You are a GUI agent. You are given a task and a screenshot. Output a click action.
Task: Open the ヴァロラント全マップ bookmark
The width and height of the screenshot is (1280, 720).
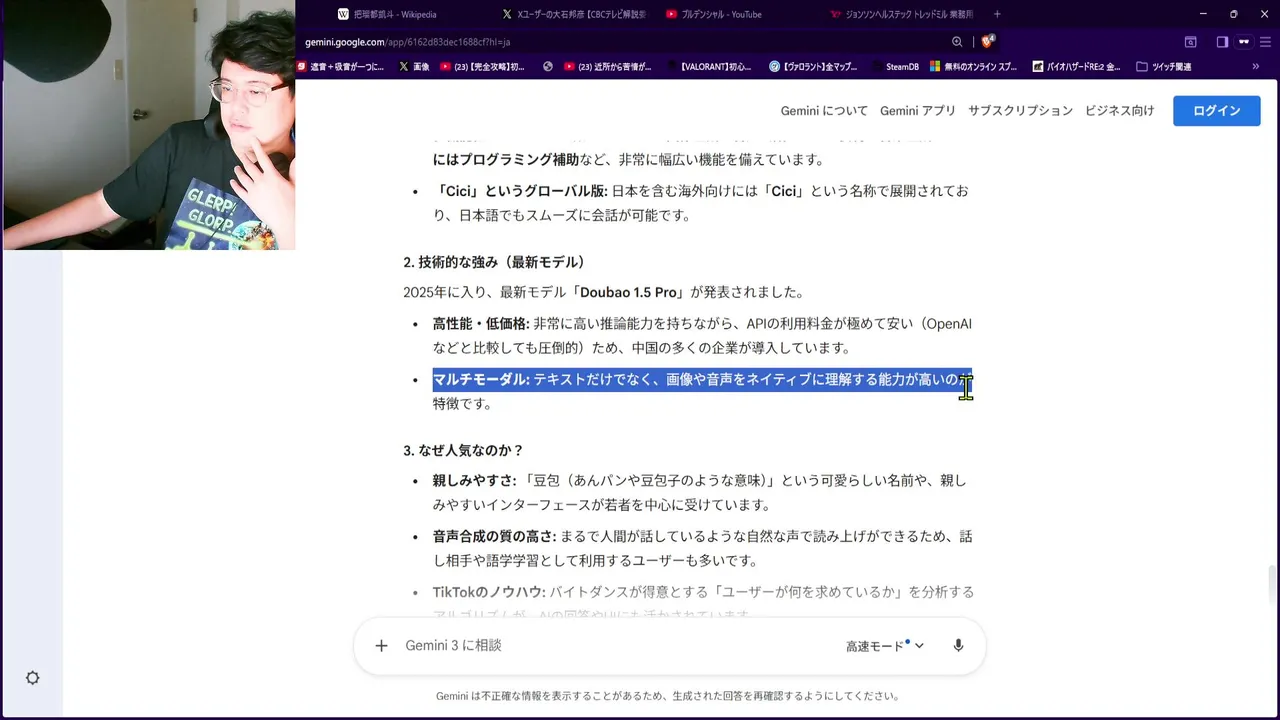[x=813, y=67]
